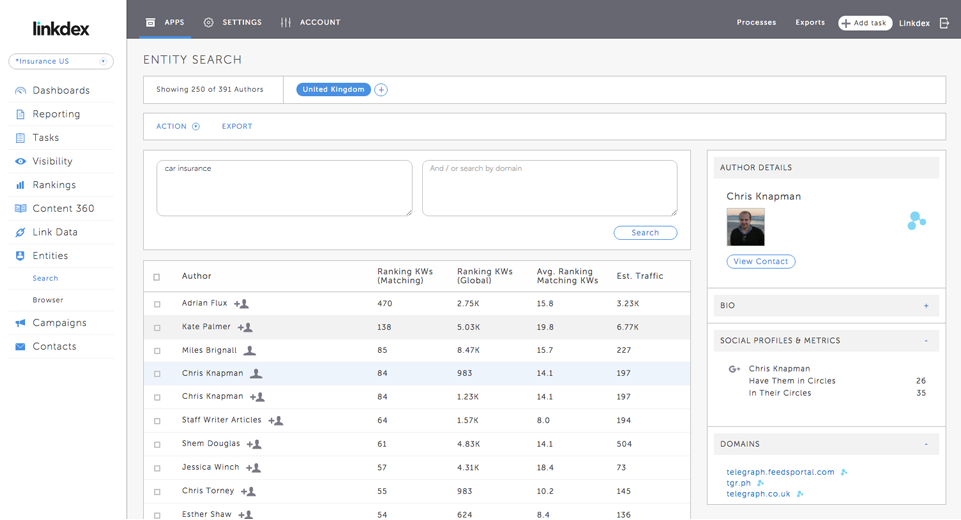Click the Esther Shaw author name
Image resolution: width=961 pixels, height=520 pixels.
pyautogui.click(x=207, y=514)
